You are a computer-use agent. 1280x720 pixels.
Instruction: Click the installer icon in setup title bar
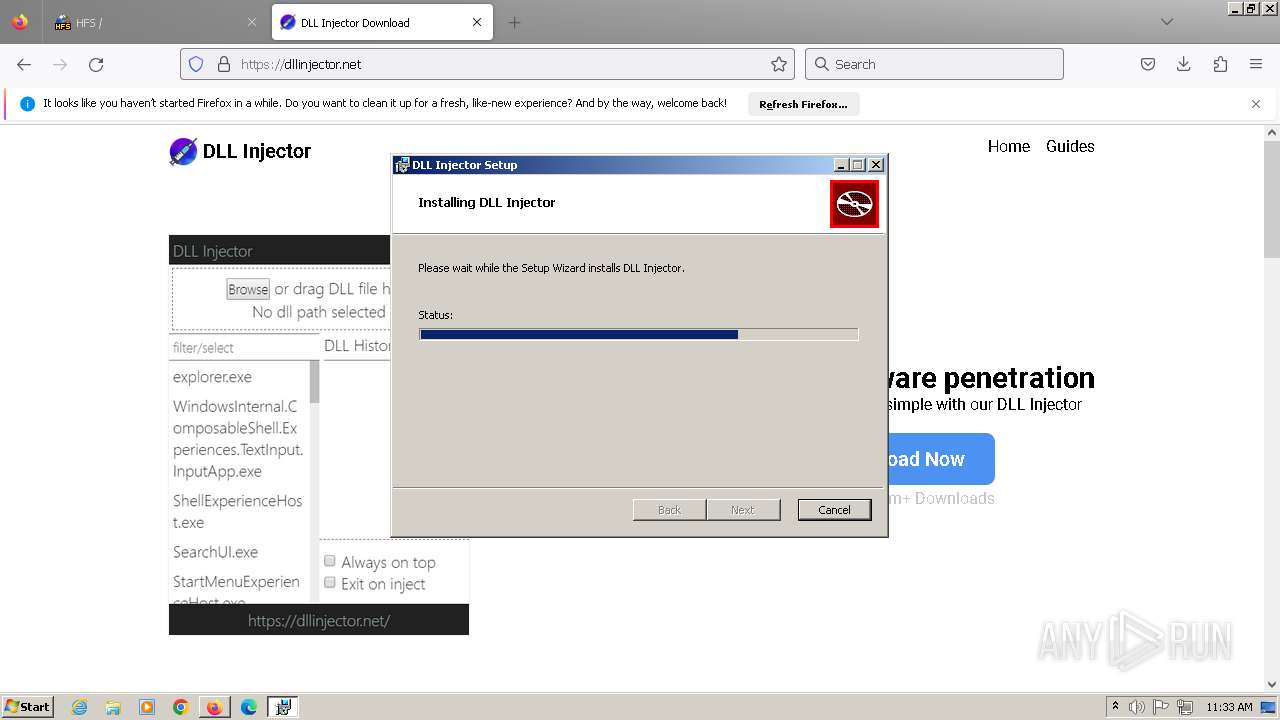coord(402,165)
